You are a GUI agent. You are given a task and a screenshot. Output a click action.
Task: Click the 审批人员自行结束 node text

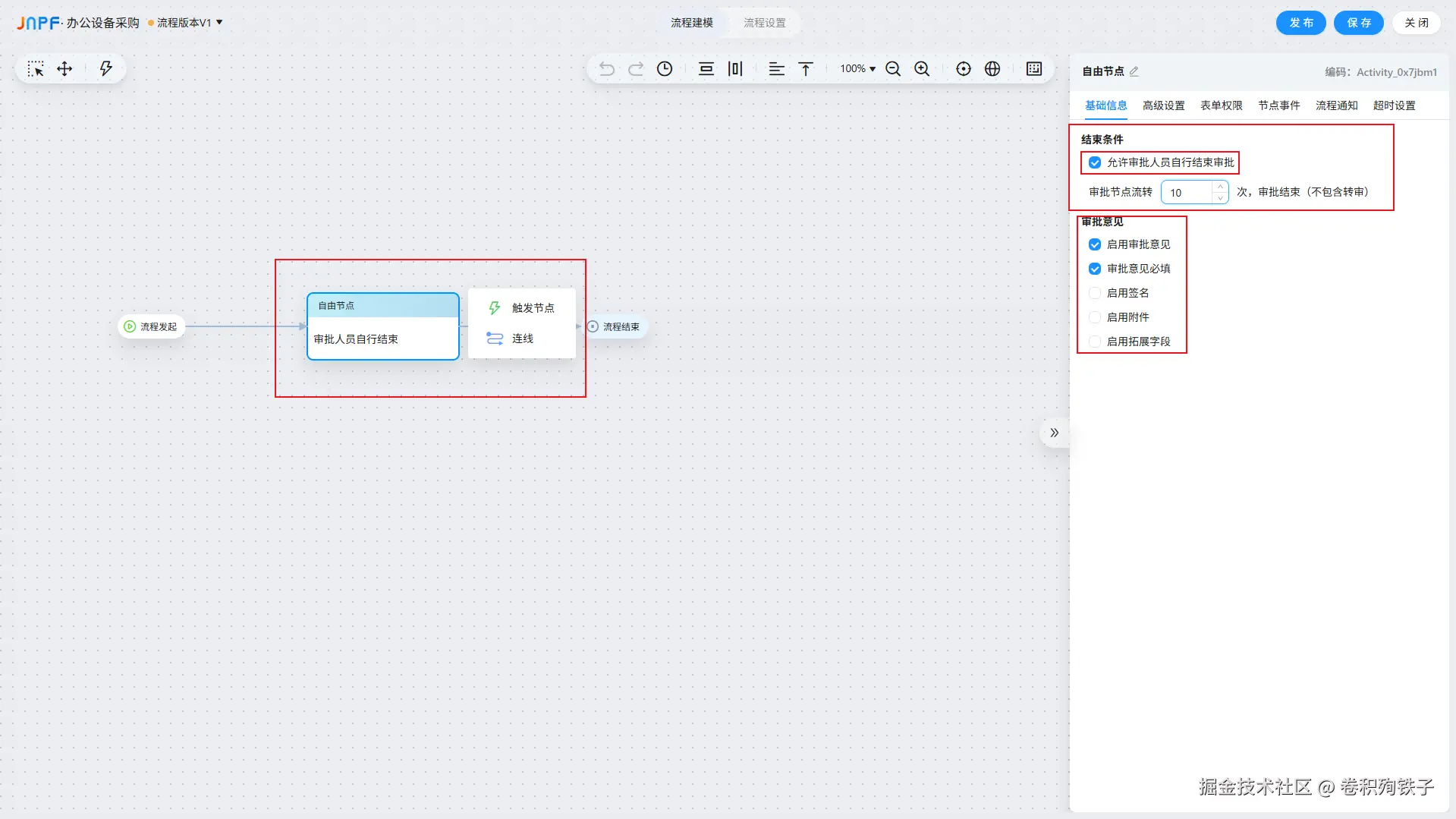click(356, 339)
